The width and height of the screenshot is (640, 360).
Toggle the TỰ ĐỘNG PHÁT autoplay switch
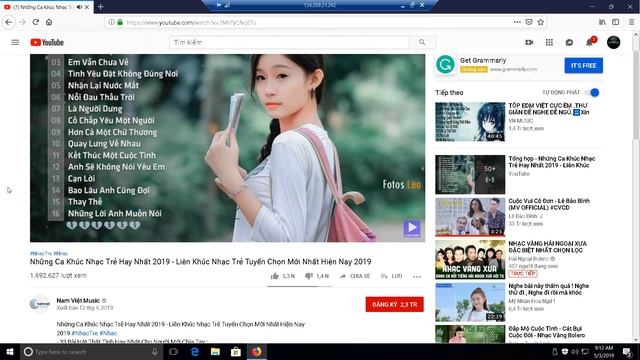tap(592, 93)
